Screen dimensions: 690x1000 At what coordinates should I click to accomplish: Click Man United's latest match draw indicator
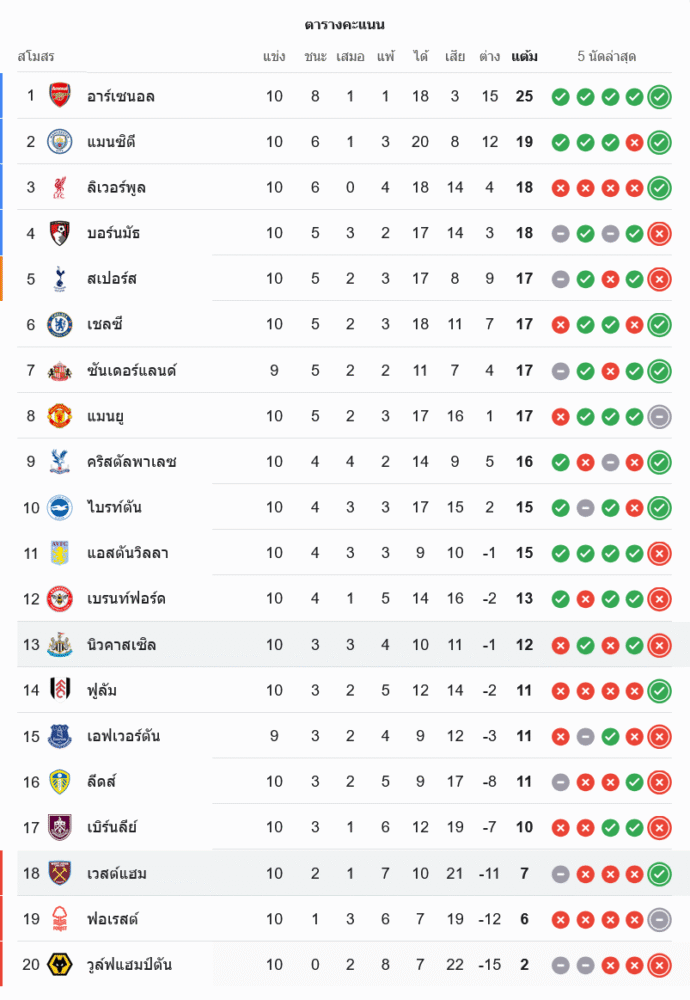click(x=659, y=416)
